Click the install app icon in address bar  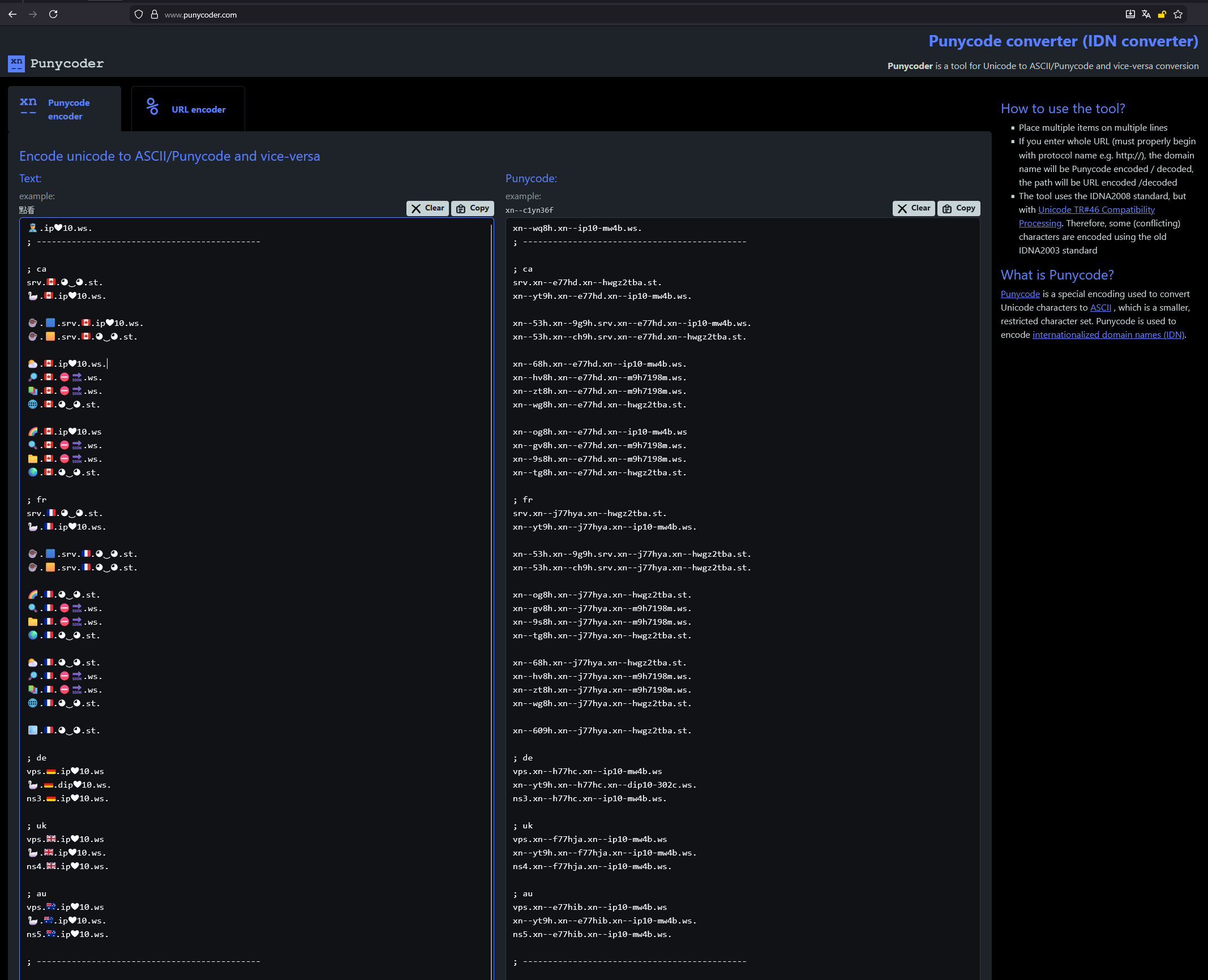(x=1130, y=15)
